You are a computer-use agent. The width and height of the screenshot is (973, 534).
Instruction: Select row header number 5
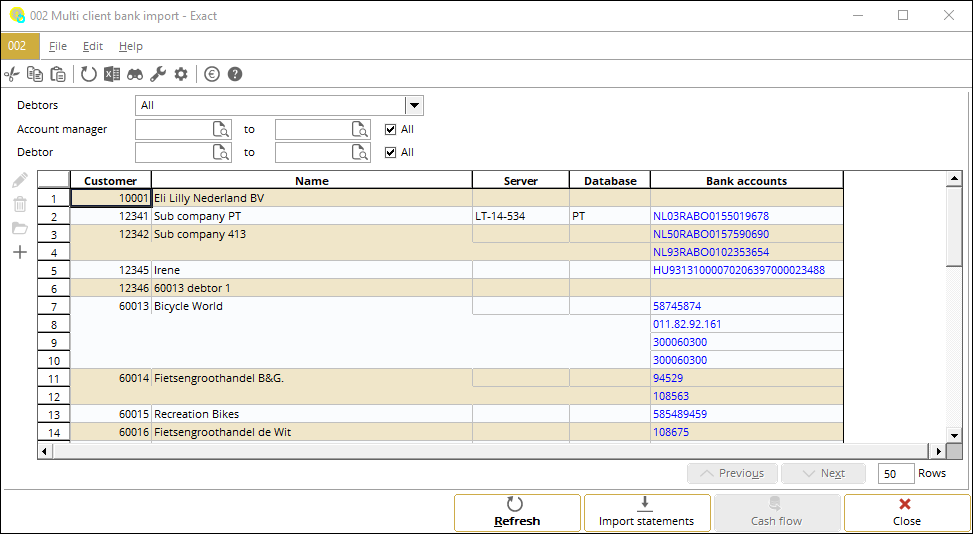[x=54, y=270]
